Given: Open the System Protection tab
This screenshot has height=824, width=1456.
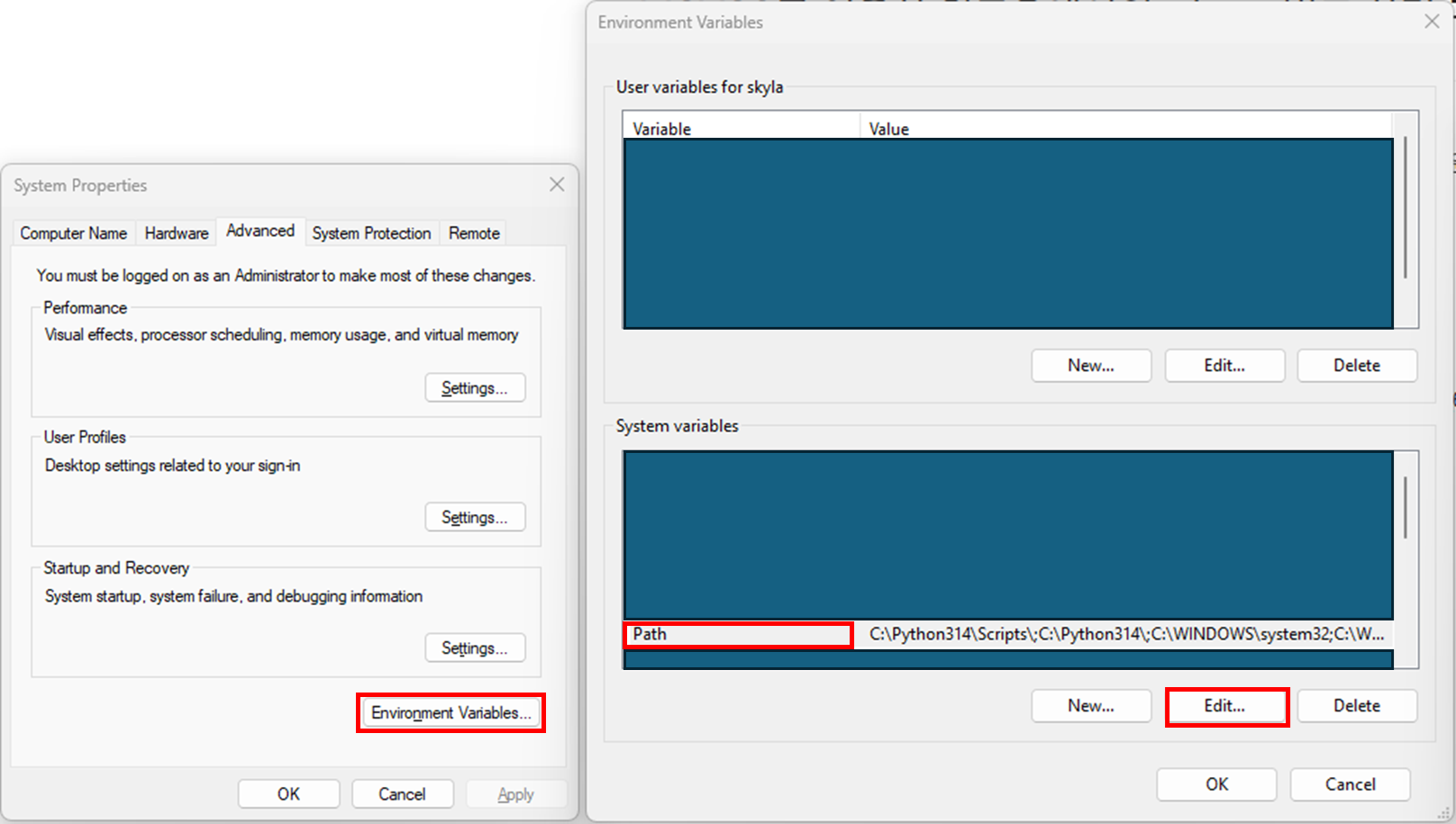Looking at the screenshot, I should pos(371,233).
